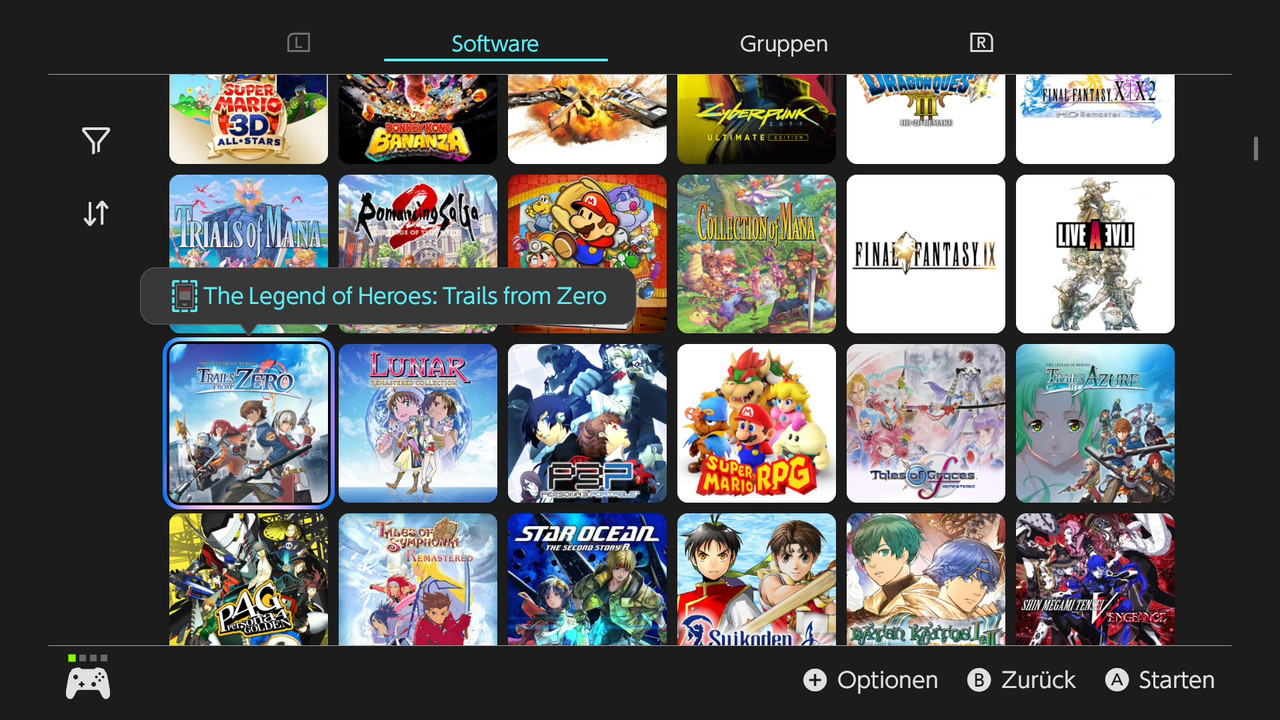This screenshot has width=1280, height=720.
Task: Select the L shoulder button icon
Action: (x=298, y=42)
